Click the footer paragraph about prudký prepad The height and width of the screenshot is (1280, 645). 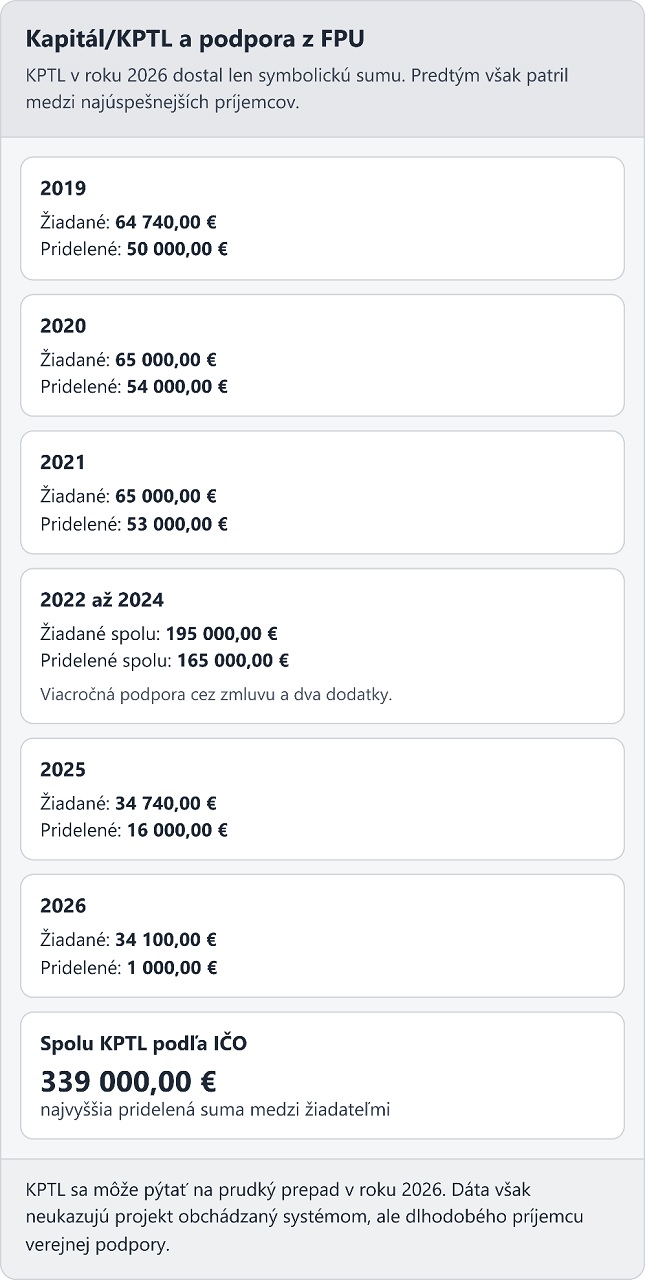coord(305,1218)
